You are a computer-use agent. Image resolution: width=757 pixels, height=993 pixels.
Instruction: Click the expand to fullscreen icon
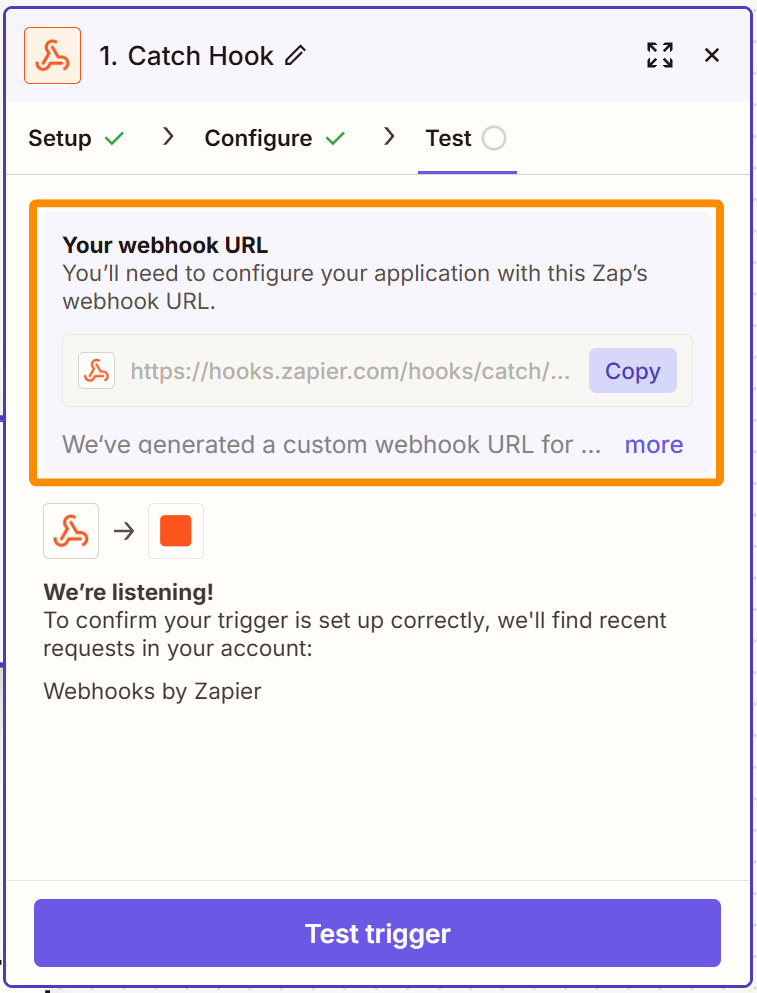point(660,56)
